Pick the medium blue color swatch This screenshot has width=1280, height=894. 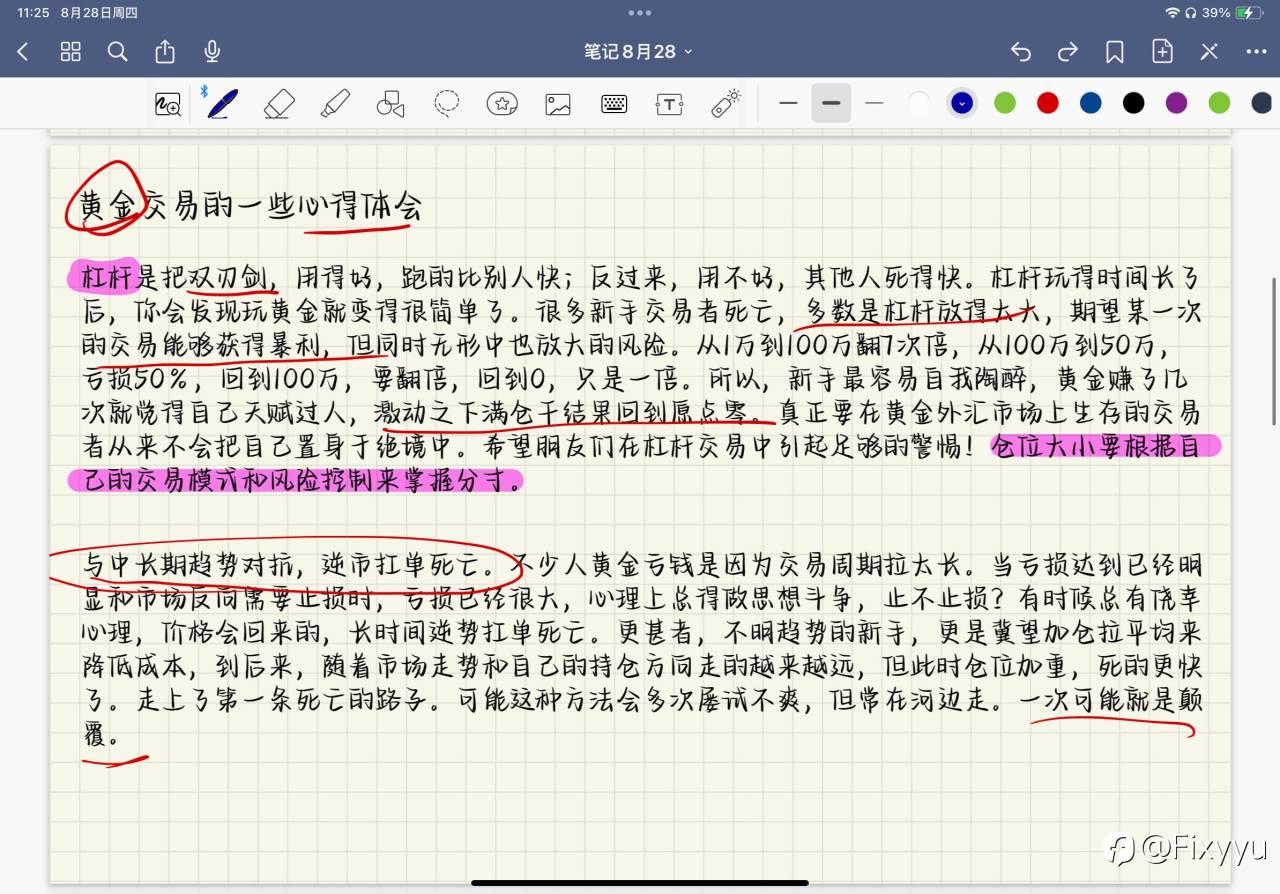[1091, 103]
